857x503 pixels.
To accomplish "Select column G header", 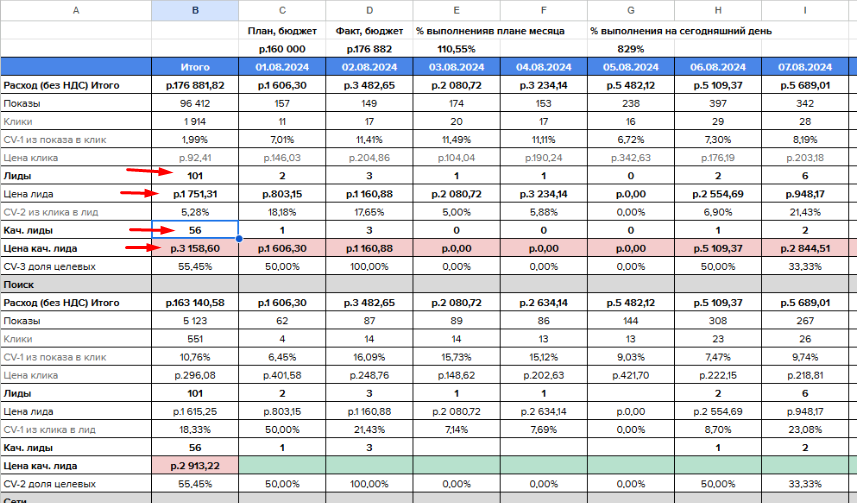I will [631, 10].
